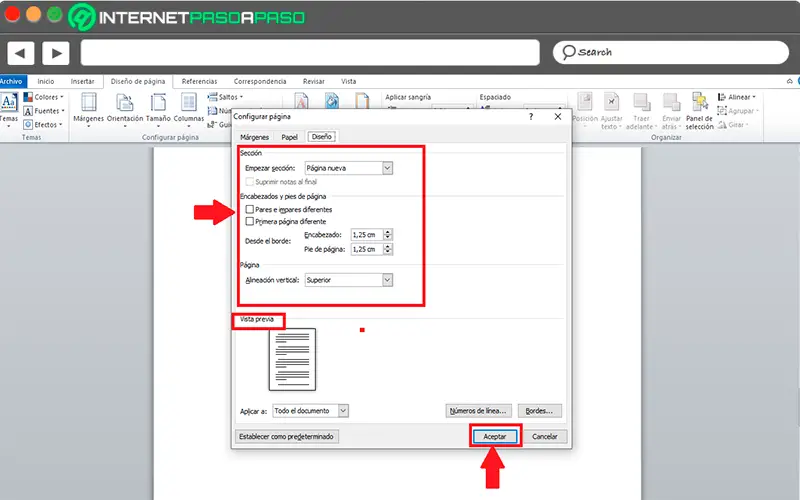The height and width of the screenshot is (500, 800).
Task: Click the green macOS zoom button
Action: click(x=55, y=14)
